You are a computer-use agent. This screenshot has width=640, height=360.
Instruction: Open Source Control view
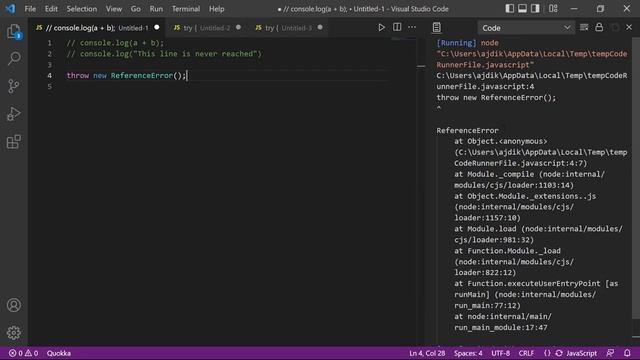pyautogui.click(x=14, y=86)
